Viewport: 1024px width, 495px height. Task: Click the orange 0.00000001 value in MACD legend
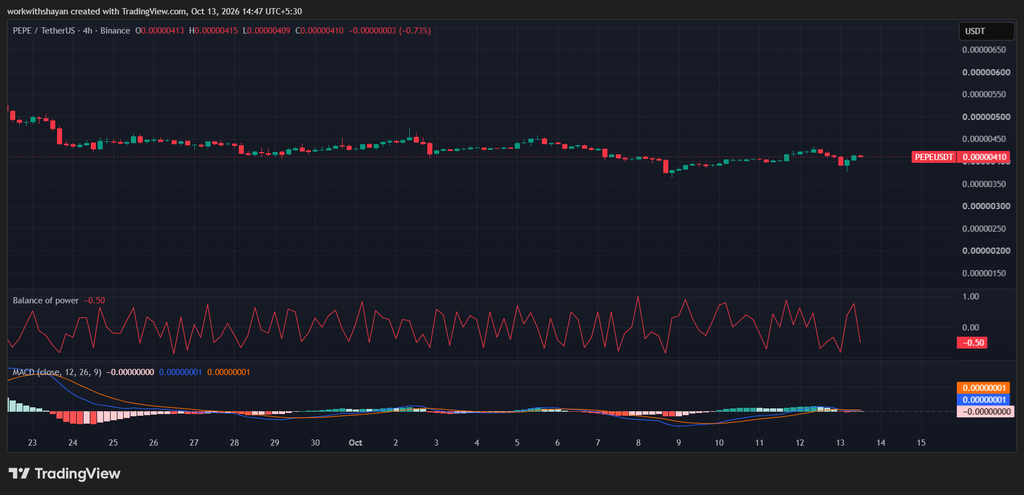(229, 372)
